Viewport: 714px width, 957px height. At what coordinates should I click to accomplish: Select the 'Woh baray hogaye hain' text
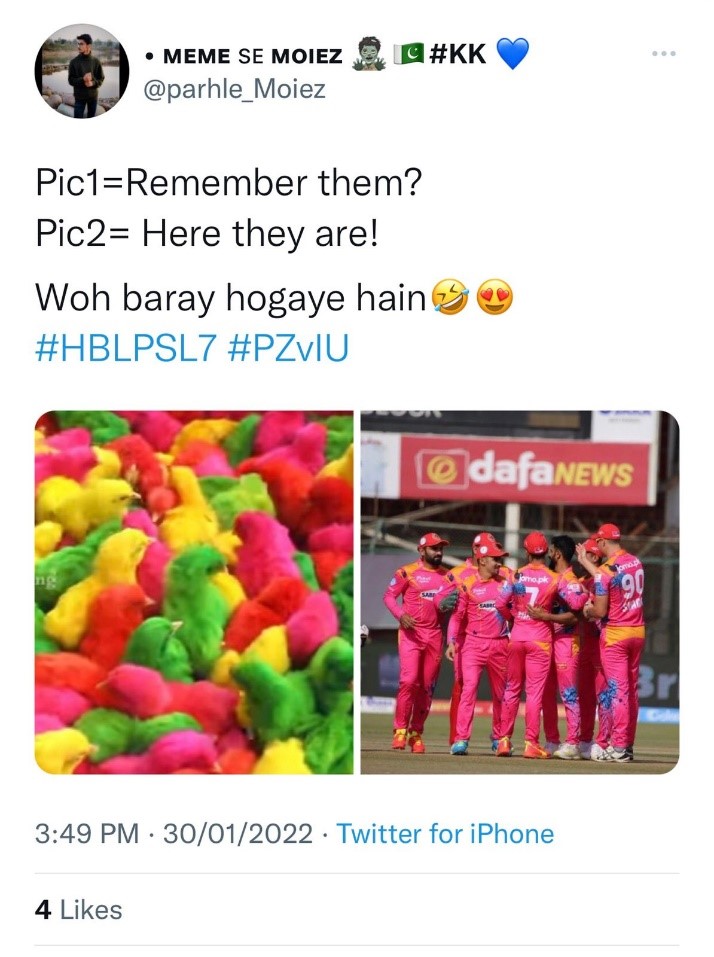[231, 298]
